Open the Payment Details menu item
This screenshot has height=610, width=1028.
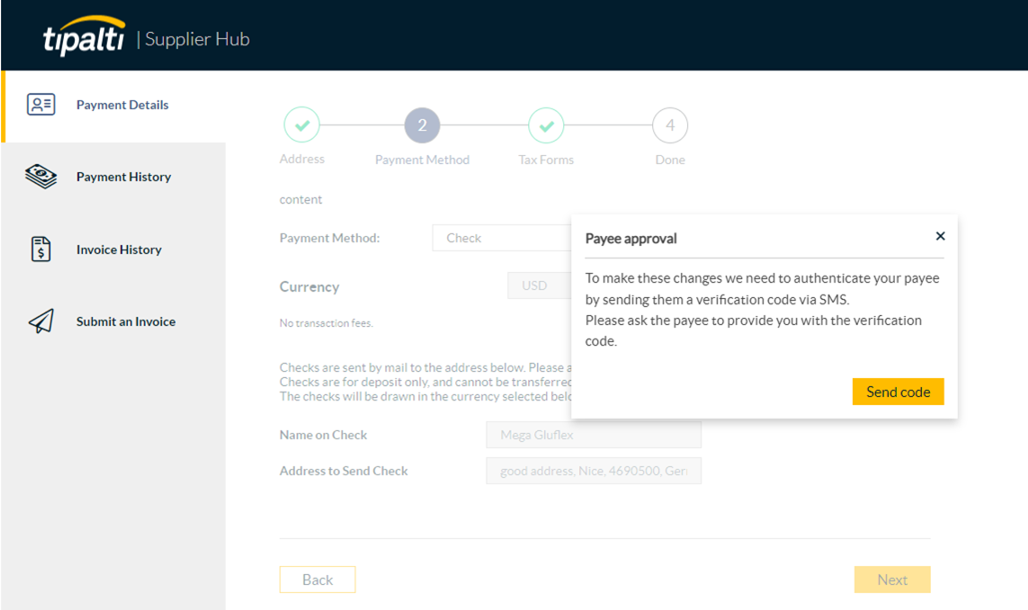113,106
